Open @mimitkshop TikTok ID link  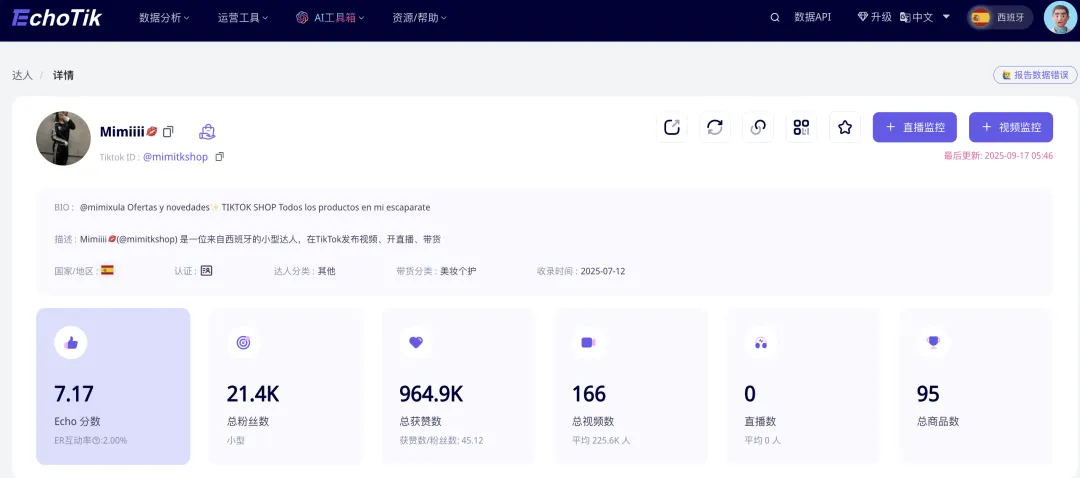(176, 157)
